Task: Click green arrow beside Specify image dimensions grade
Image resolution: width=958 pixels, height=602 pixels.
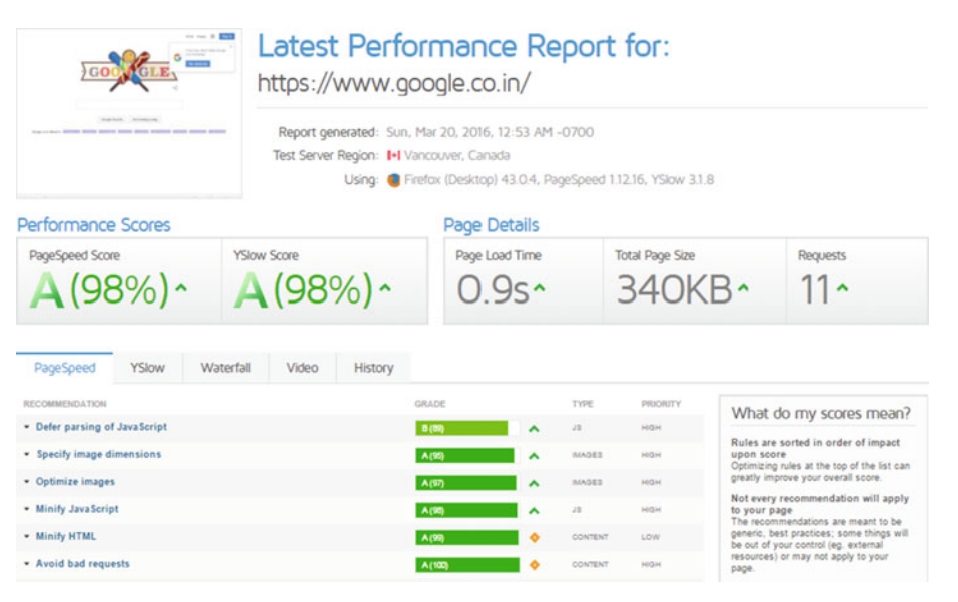Action: pos(535,456)
